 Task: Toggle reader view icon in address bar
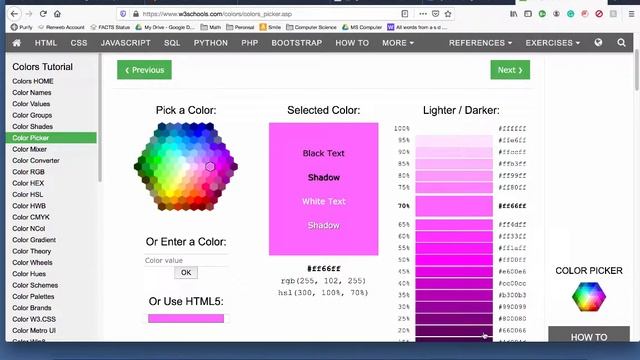point(404,14)
